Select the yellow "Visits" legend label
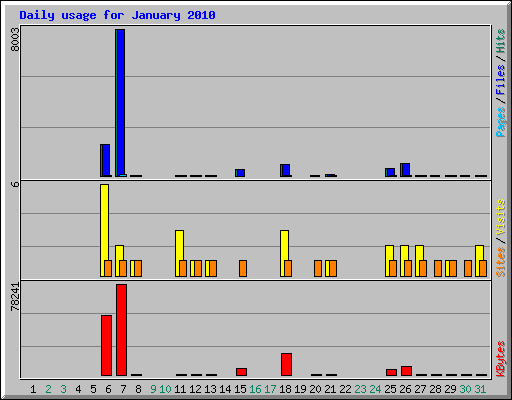This screenshot has height=400, width=512. click(x=501, y=218)
